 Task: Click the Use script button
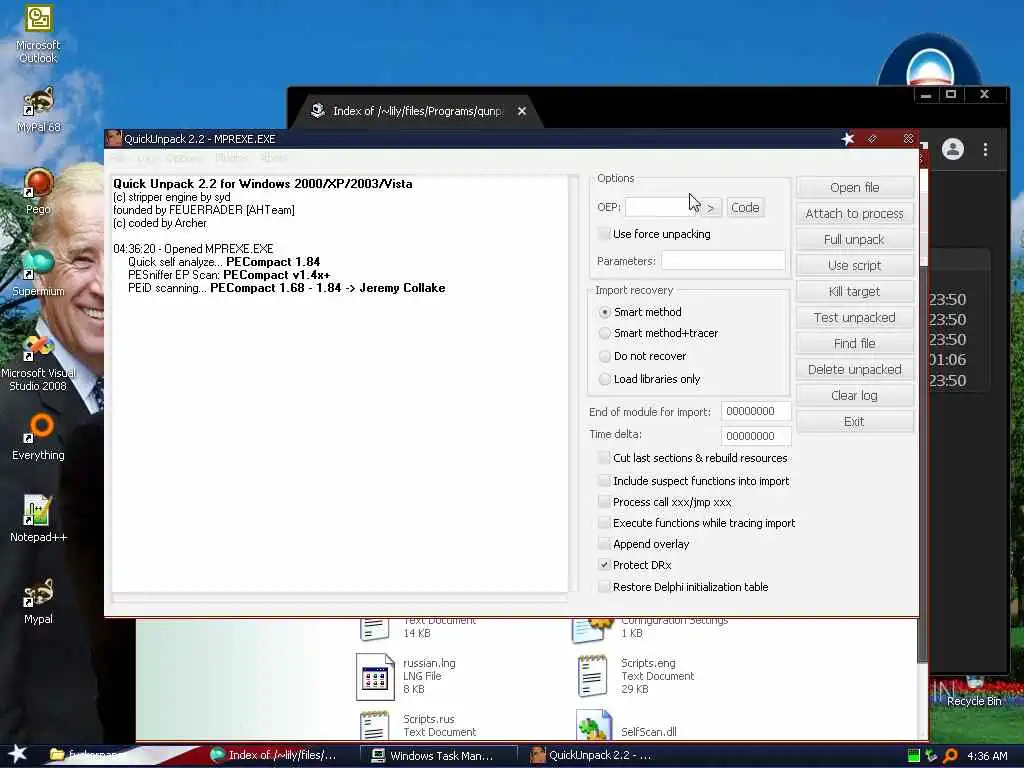pos(854,266)
